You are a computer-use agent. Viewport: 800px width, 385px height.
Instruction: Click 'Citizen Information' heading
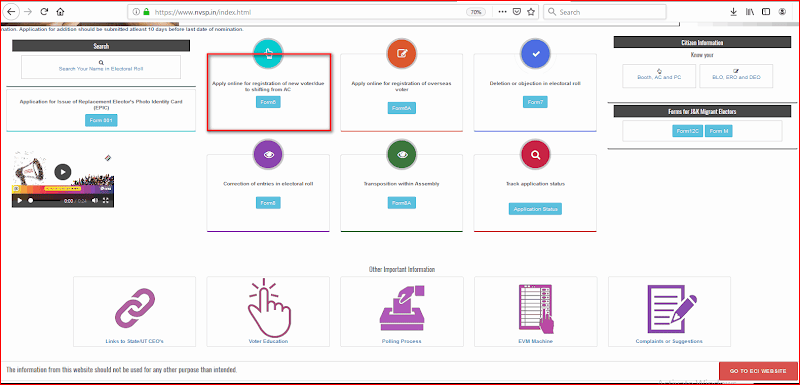tap(702, 42)
